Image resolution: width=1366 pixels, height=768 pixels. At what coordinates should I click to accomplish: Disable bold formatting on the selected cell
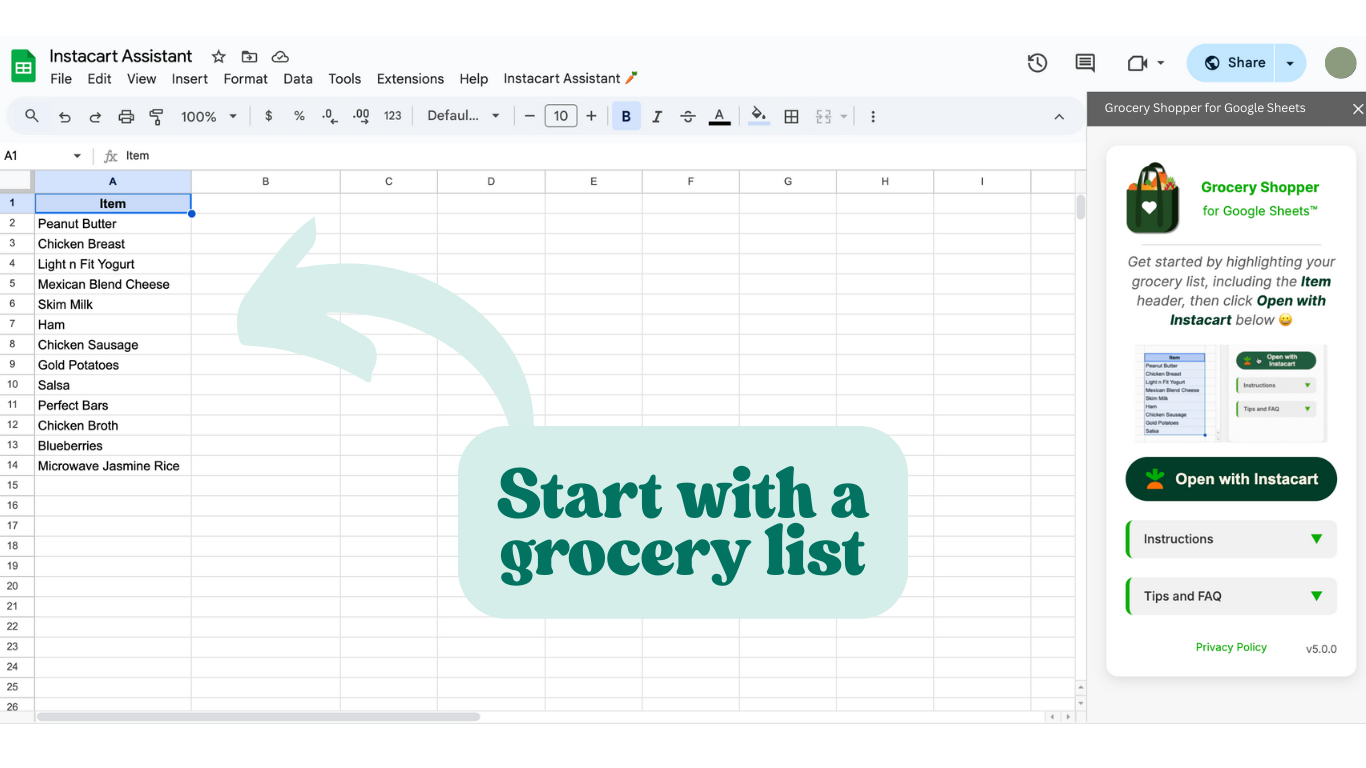626,116
